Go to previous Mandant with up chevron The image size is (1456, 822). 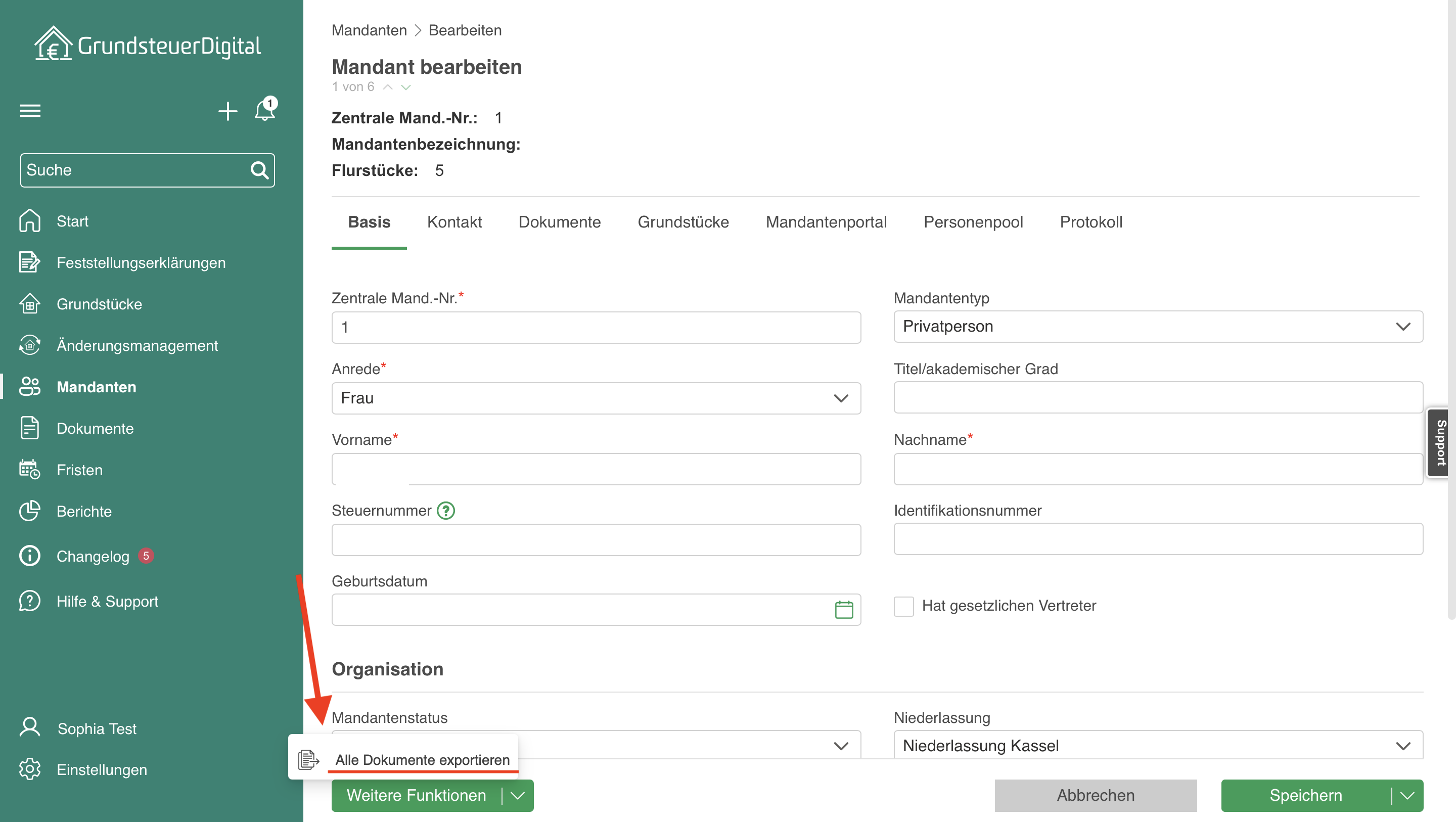[388, 87]
